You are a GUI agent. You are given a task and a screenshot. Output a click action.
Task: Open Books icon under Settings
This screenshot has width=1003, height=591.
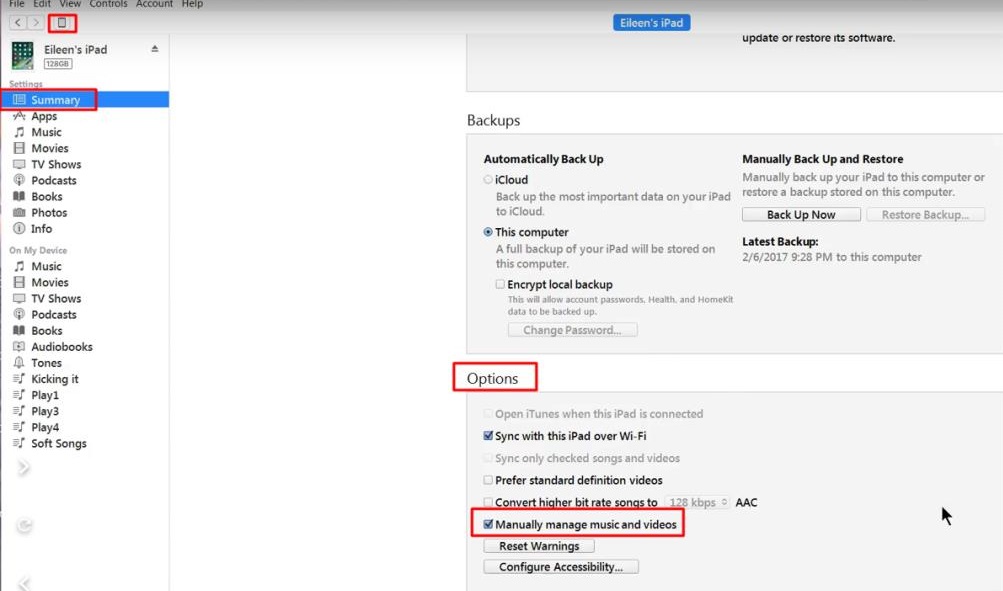click(19, 196)
